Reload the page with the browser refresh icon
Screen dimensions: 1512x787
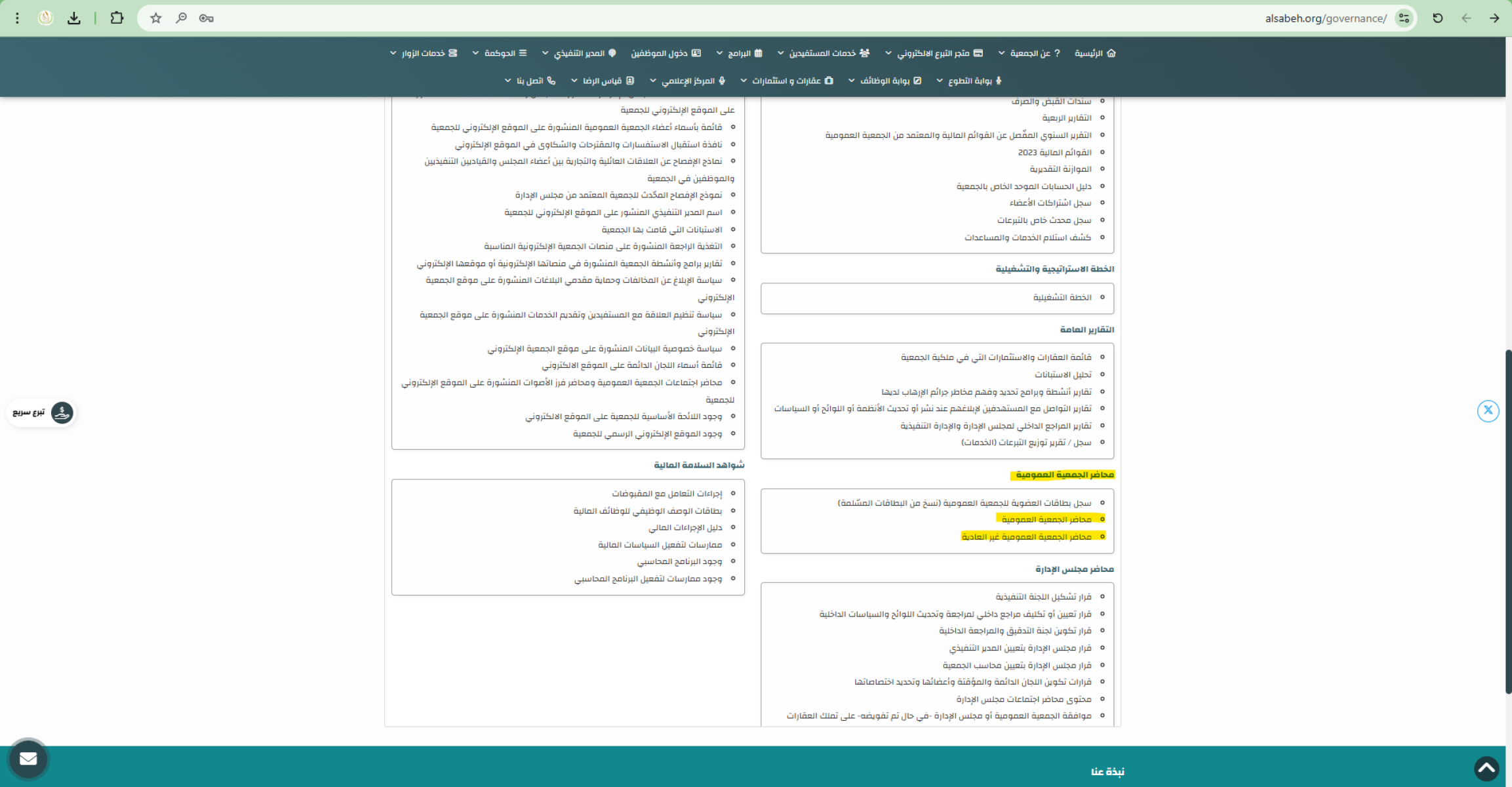(1438, 18)
